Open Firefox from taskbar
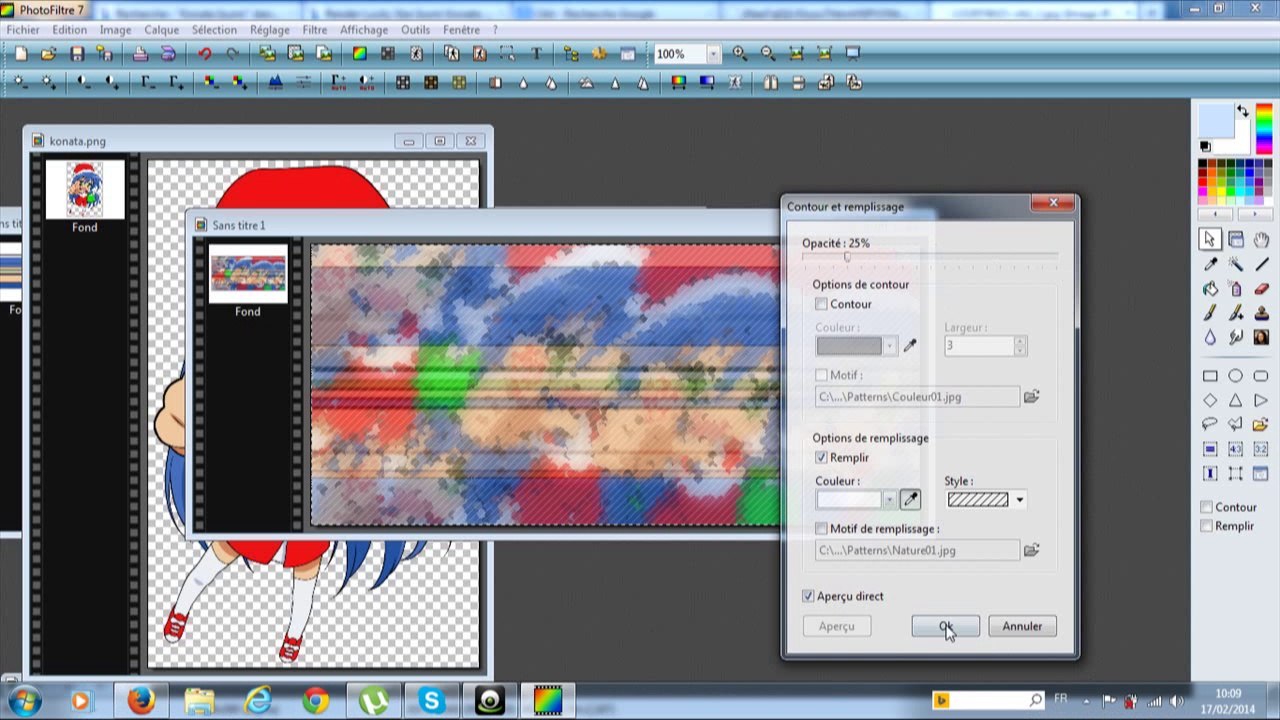Screen dimensions: 1280x720 tap(141, 701)
